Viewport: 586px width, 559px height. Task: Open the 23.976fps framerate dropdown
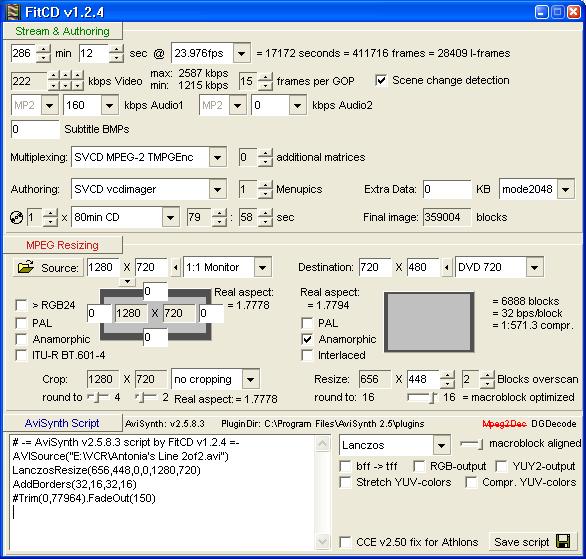coord(241,53)
